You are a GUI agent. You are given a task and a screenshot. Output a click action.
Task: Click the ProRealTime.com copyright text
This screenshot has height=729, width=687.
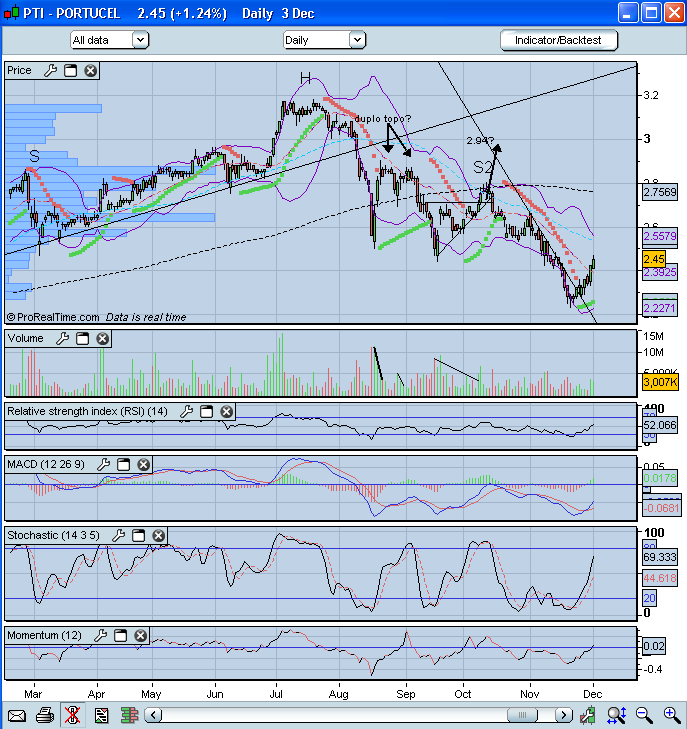pos(53,317)
